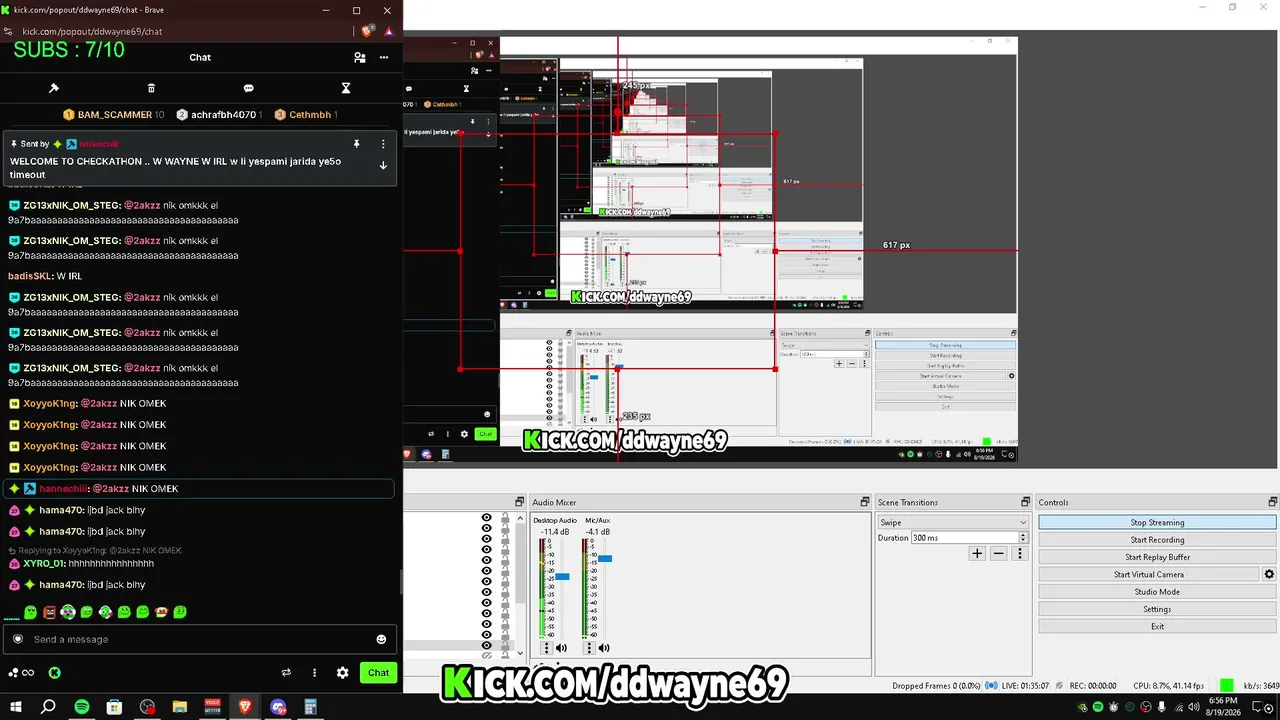1280x720 pixels.
Task: Open the pinned message options menu
Action: click(383, 144)
